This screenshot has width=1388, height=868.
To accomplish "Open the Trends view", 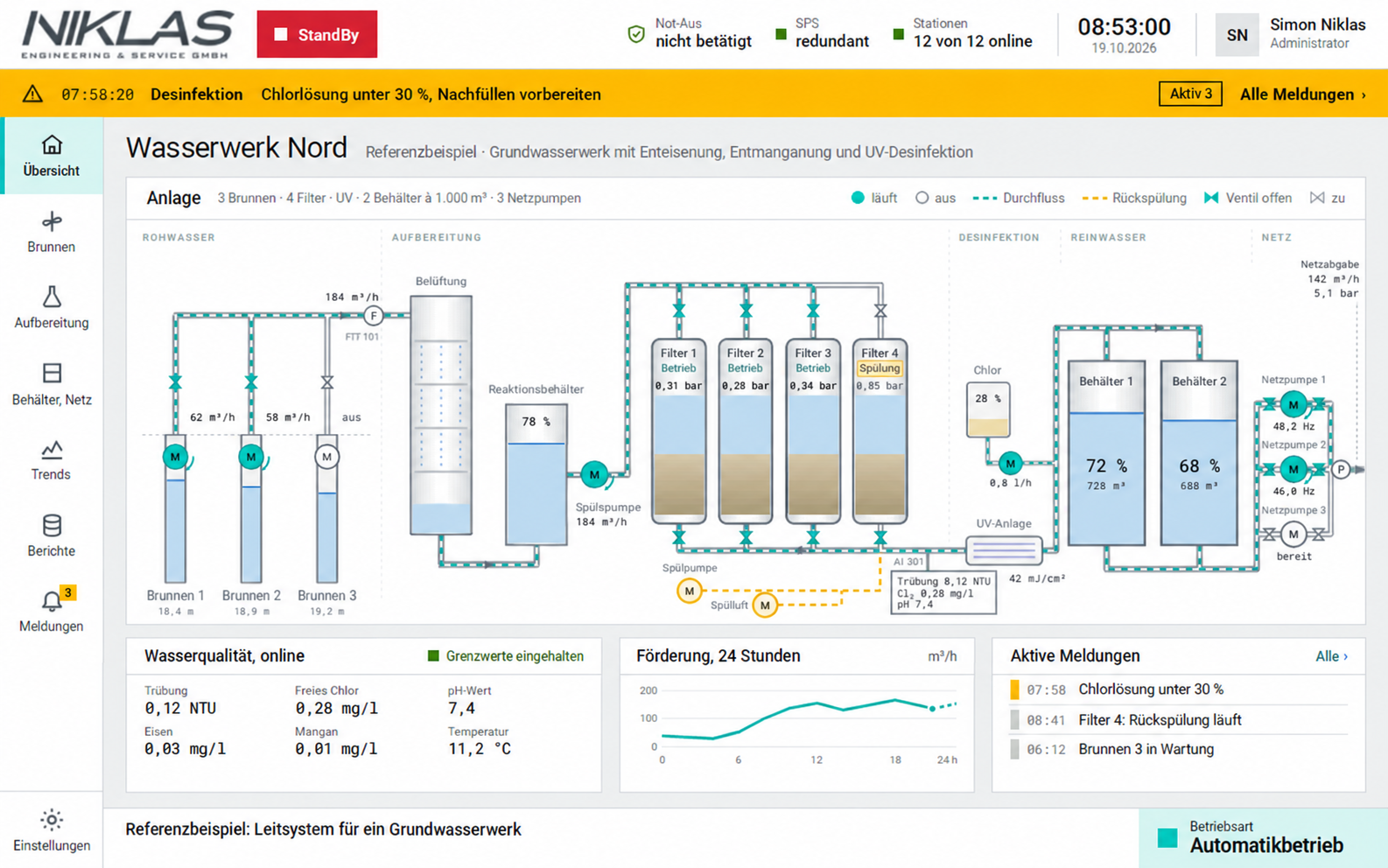I will (51, 460).
